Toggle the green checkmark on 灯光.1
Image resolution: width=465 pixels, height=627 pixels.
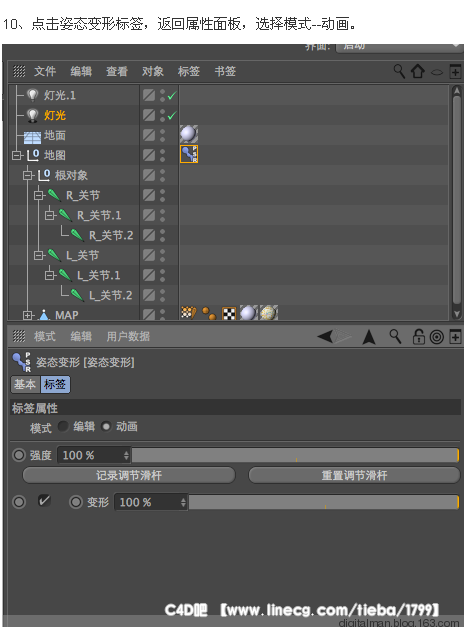pyautogui.click(x=172, y=96)
